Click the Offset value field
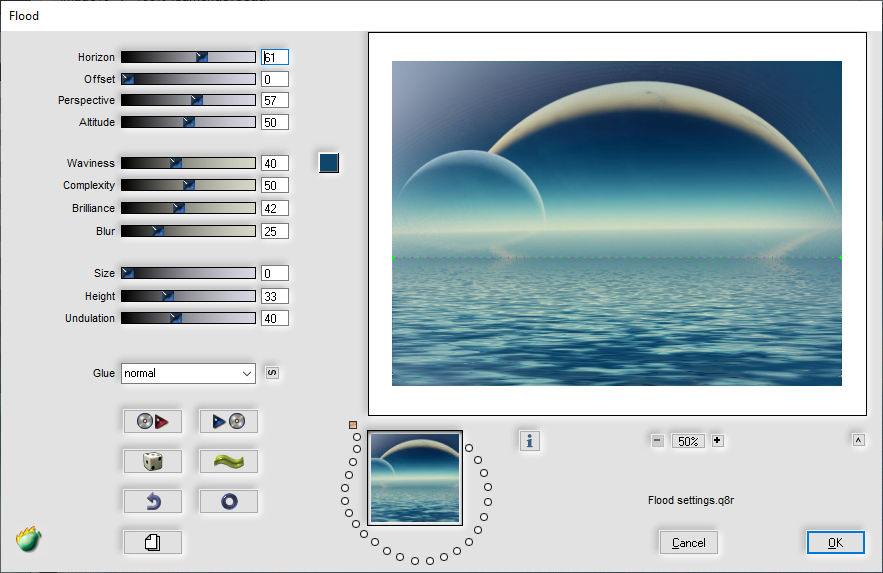Viewport: 883px width, 573px height. [x=275, y=79]
